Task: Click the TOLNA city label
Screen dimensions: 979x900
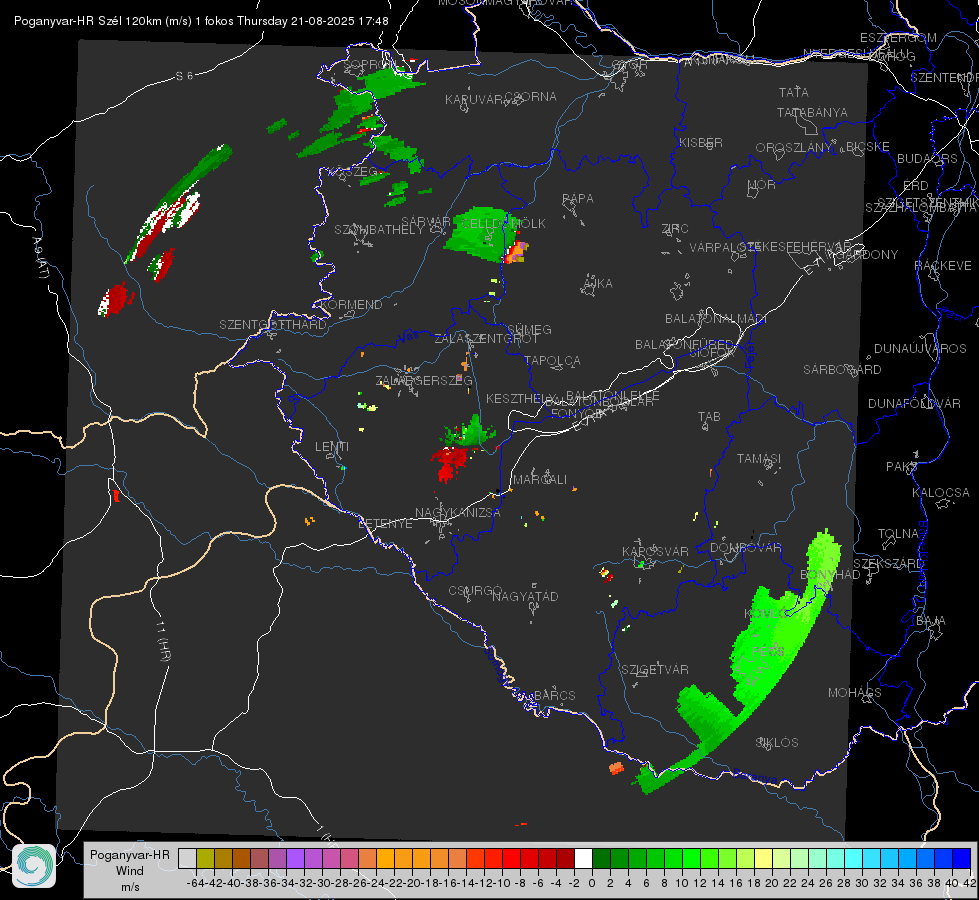Action: point(898,534)
